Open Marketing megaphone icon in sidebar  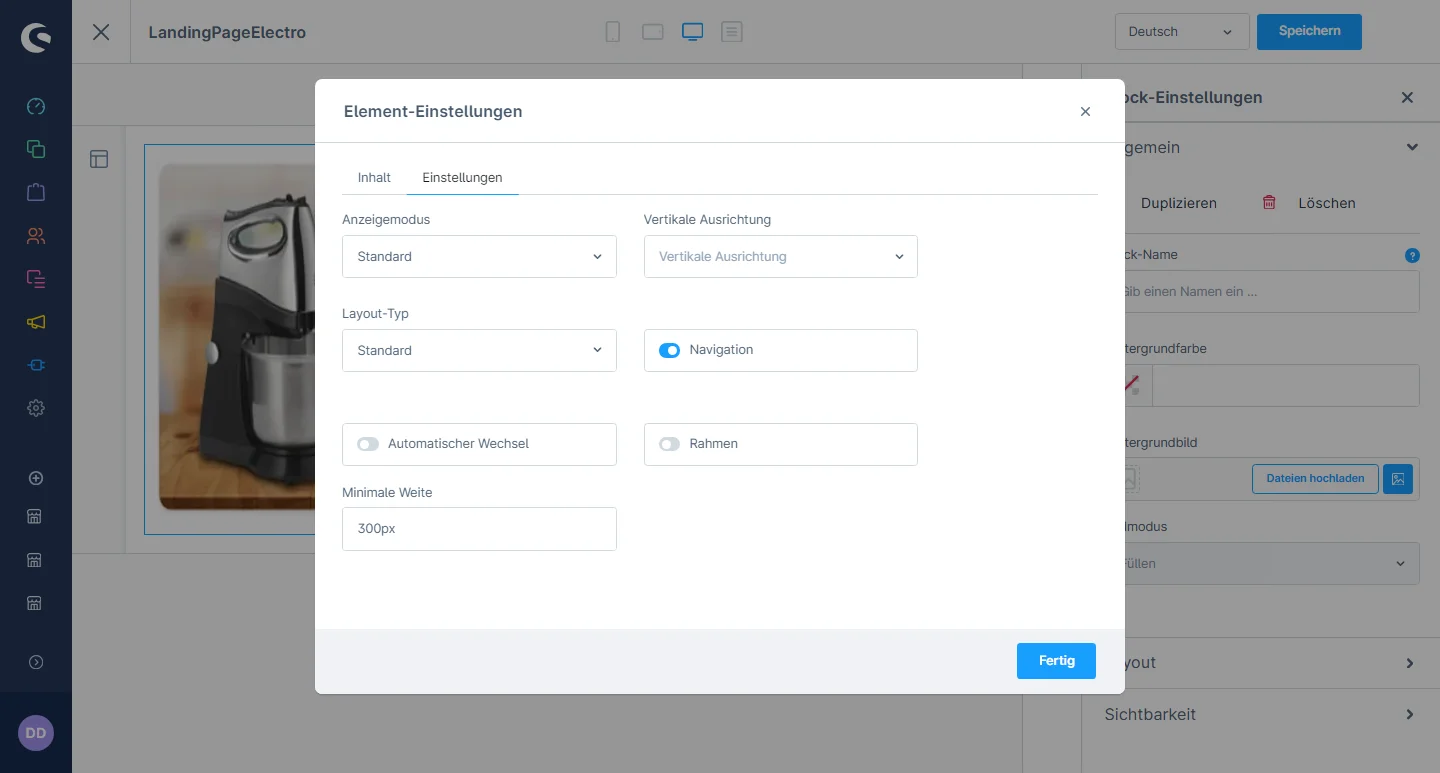click(36, 322)
